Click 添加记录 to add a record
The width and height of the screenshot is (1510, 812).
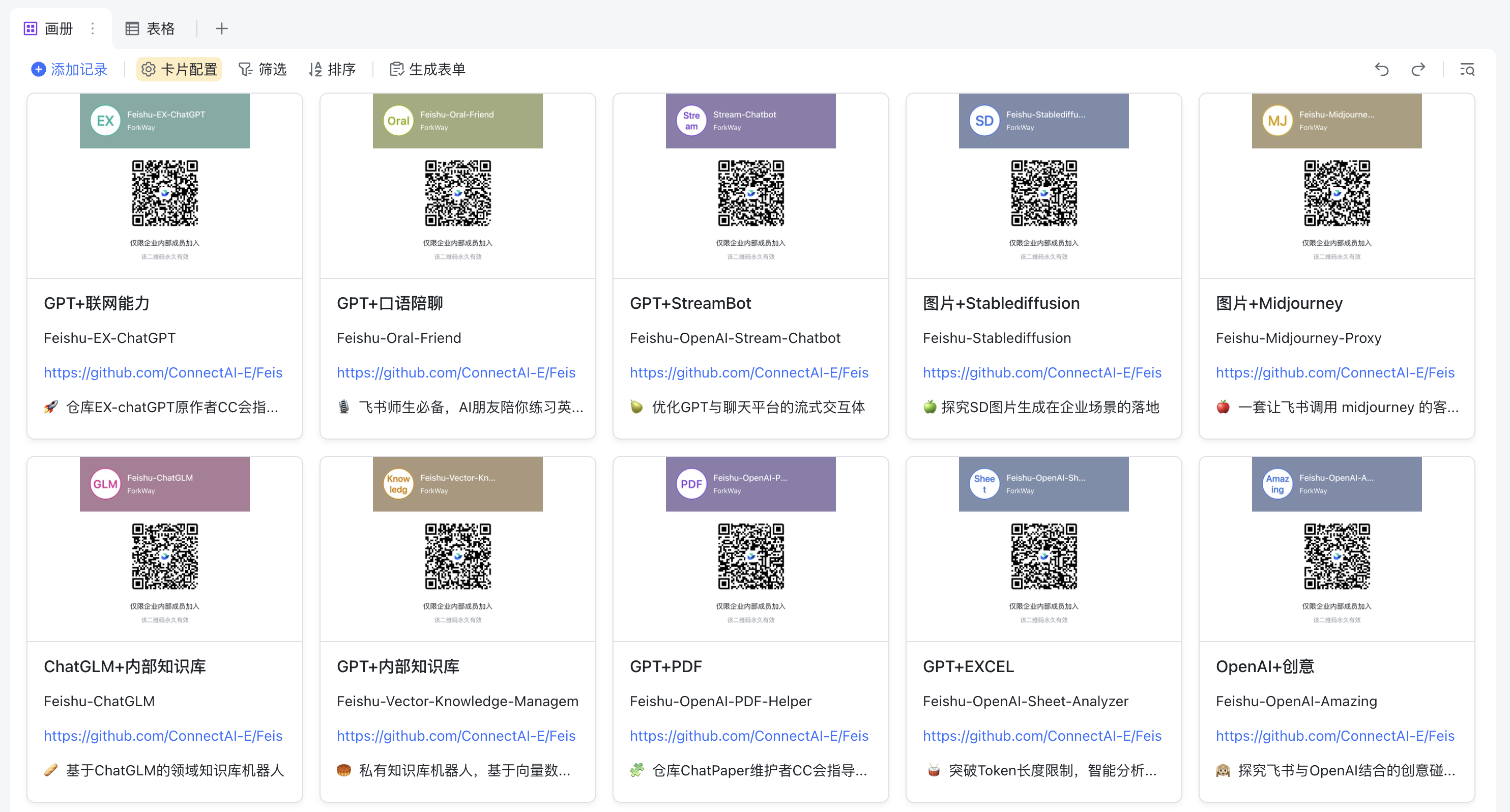click(69, 69)
